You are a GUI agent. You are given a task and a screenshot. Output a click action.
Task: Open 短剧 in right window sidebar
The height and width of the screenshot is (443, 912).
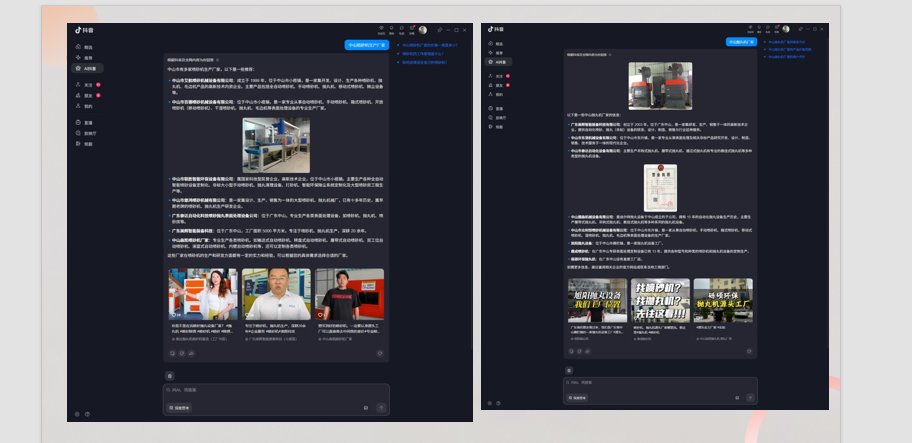click(496, 126)
